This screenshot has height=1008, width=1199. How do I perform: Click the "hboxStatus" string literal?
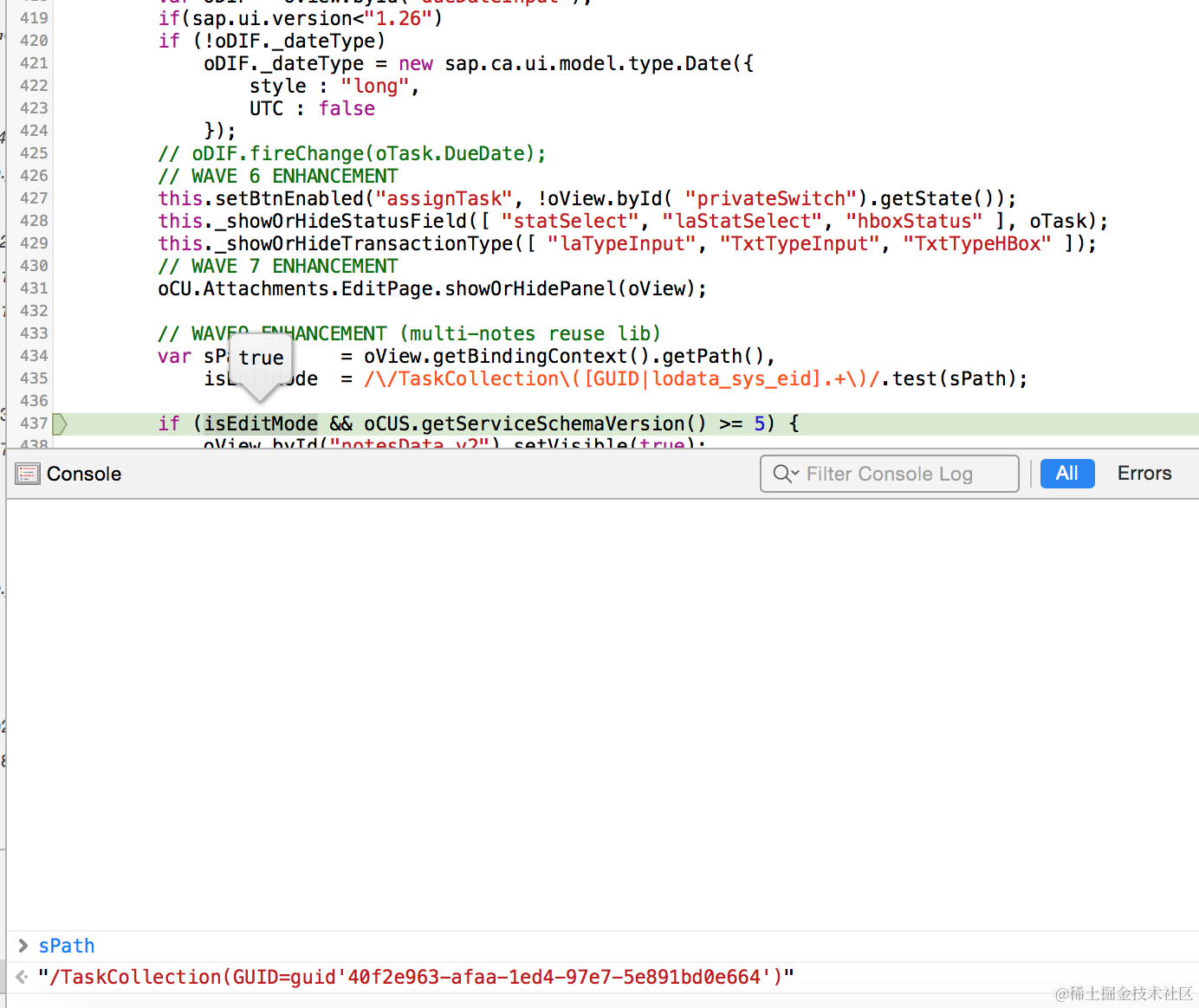tap(914, 221)
